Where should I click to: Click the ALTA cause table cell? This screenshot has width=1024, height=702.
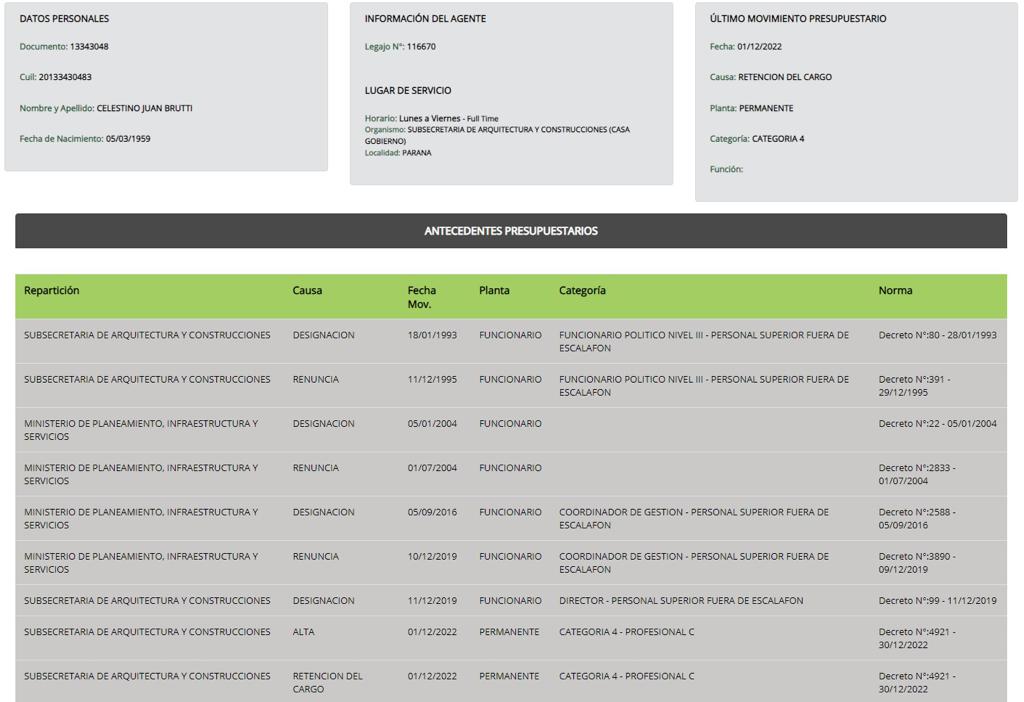point(304,632)
